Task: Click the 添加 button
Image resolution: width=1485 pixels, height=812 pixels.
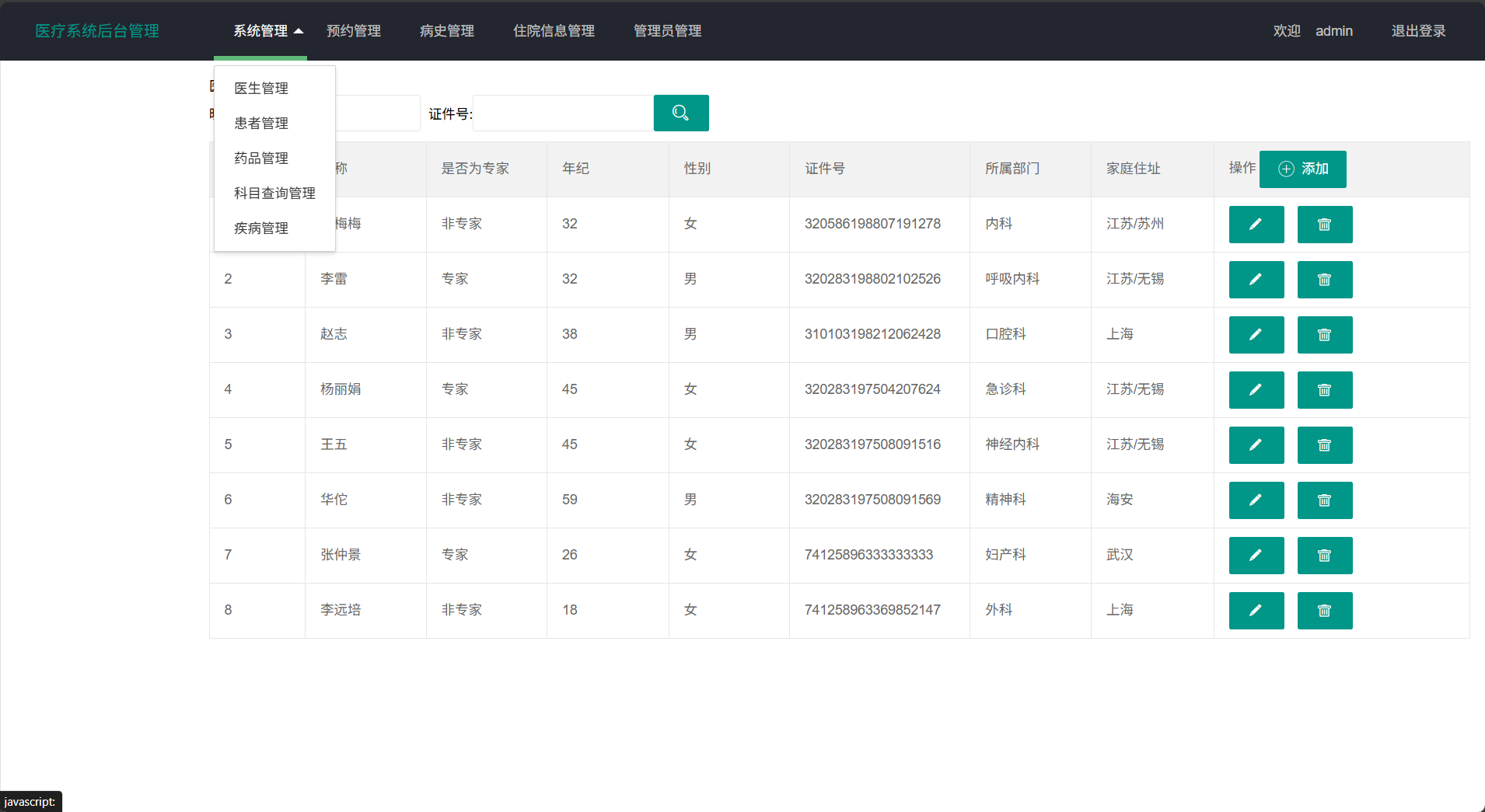Action: (x=1302, y=169)
